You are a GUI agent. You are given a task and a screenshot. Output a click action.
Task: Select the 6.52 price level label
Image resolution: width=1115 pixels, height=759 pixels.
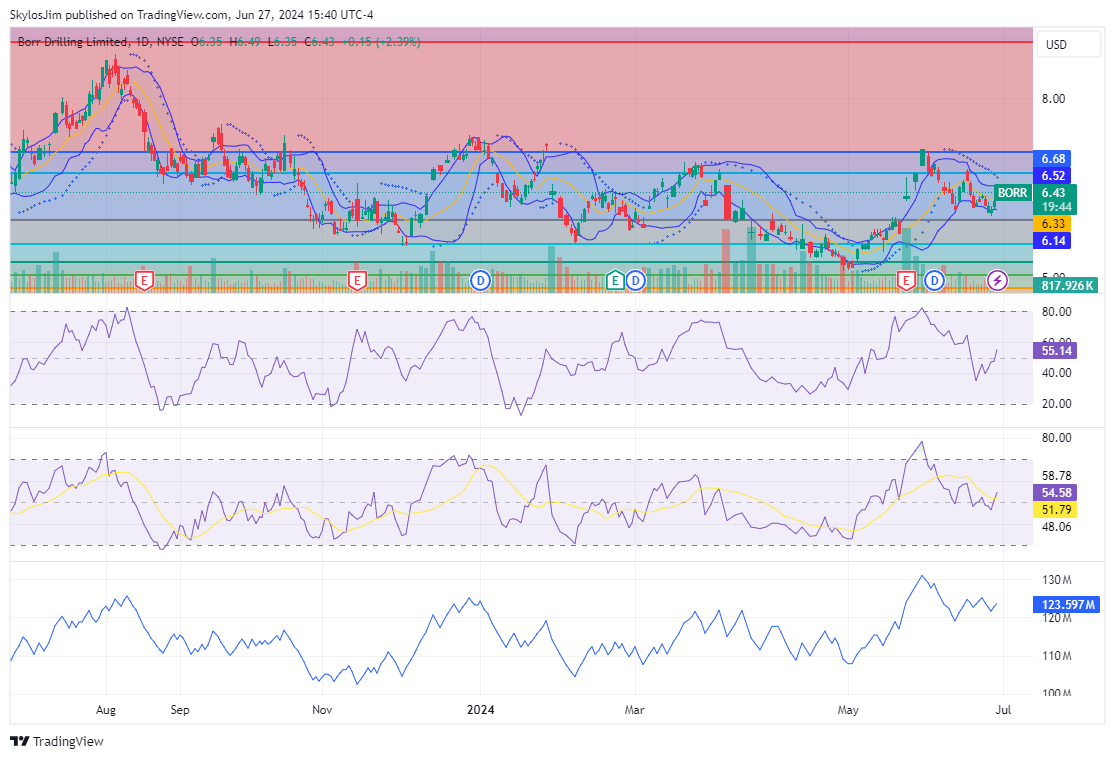(x=1053, y=175)
